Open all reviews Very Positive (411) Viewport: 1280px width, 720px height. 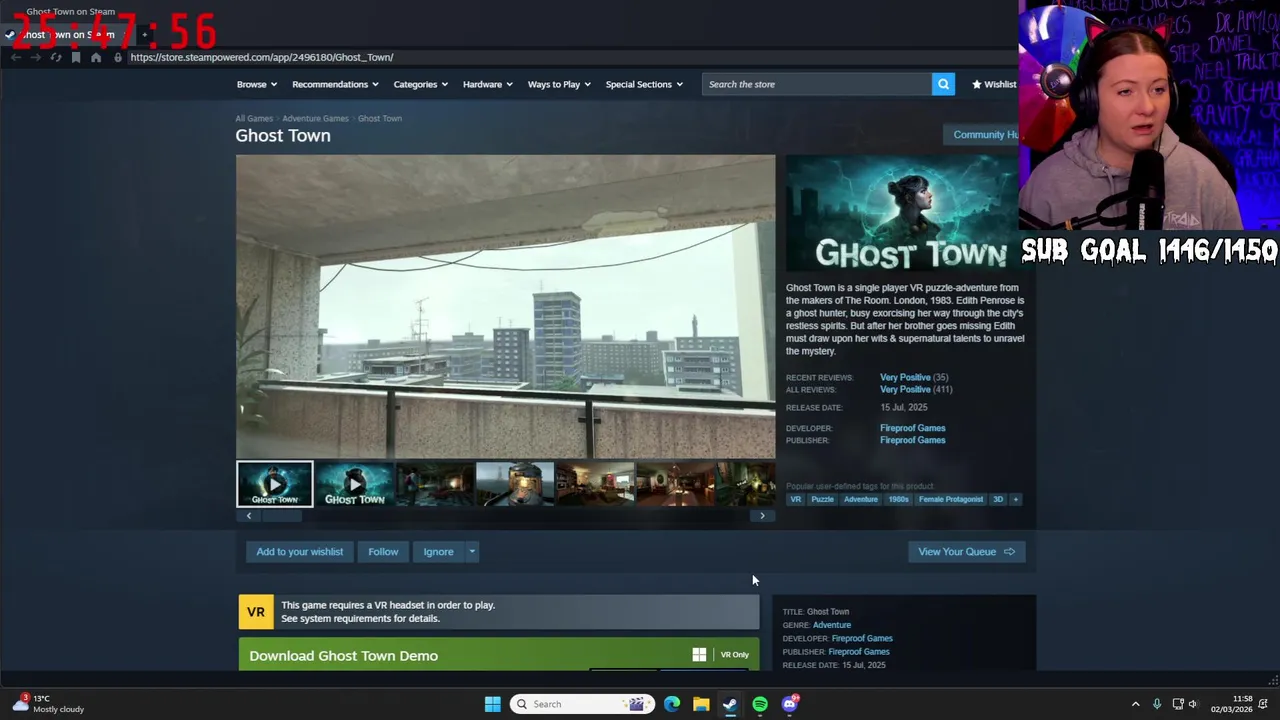[916, 389]
